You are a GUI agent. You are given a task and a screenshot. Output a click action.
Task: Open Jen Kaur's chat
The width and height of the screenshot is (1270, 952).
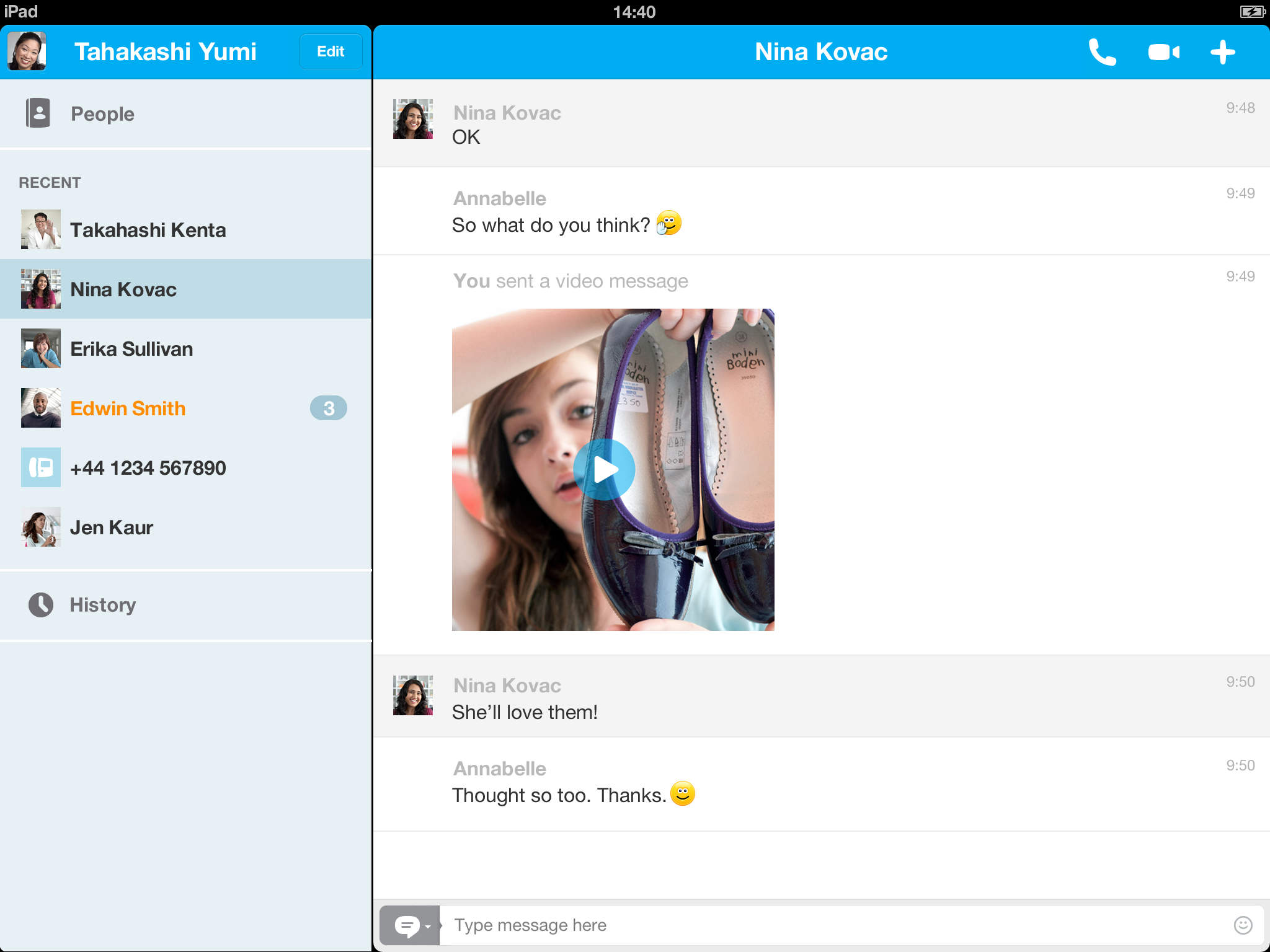click(x=112, y=527)
